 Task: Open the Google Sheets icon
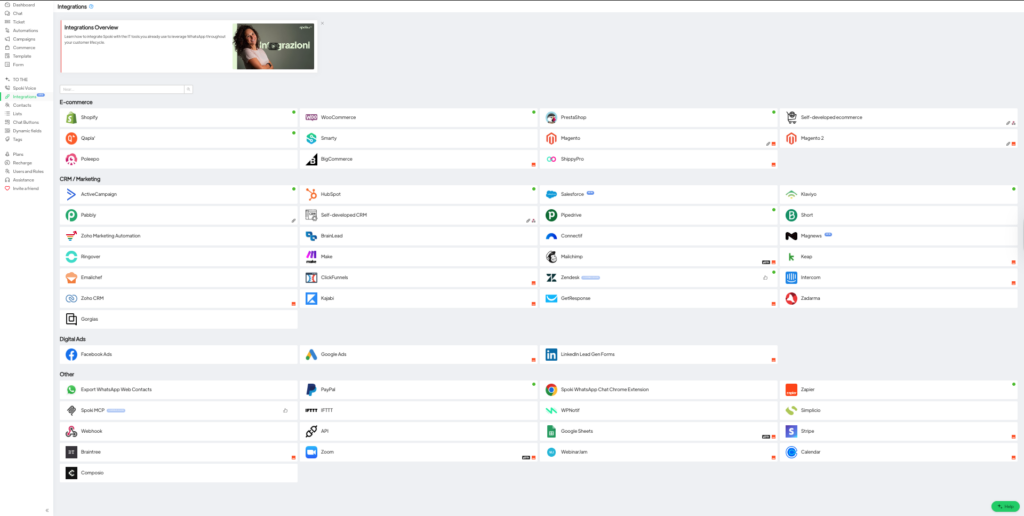tap(551, 432)
